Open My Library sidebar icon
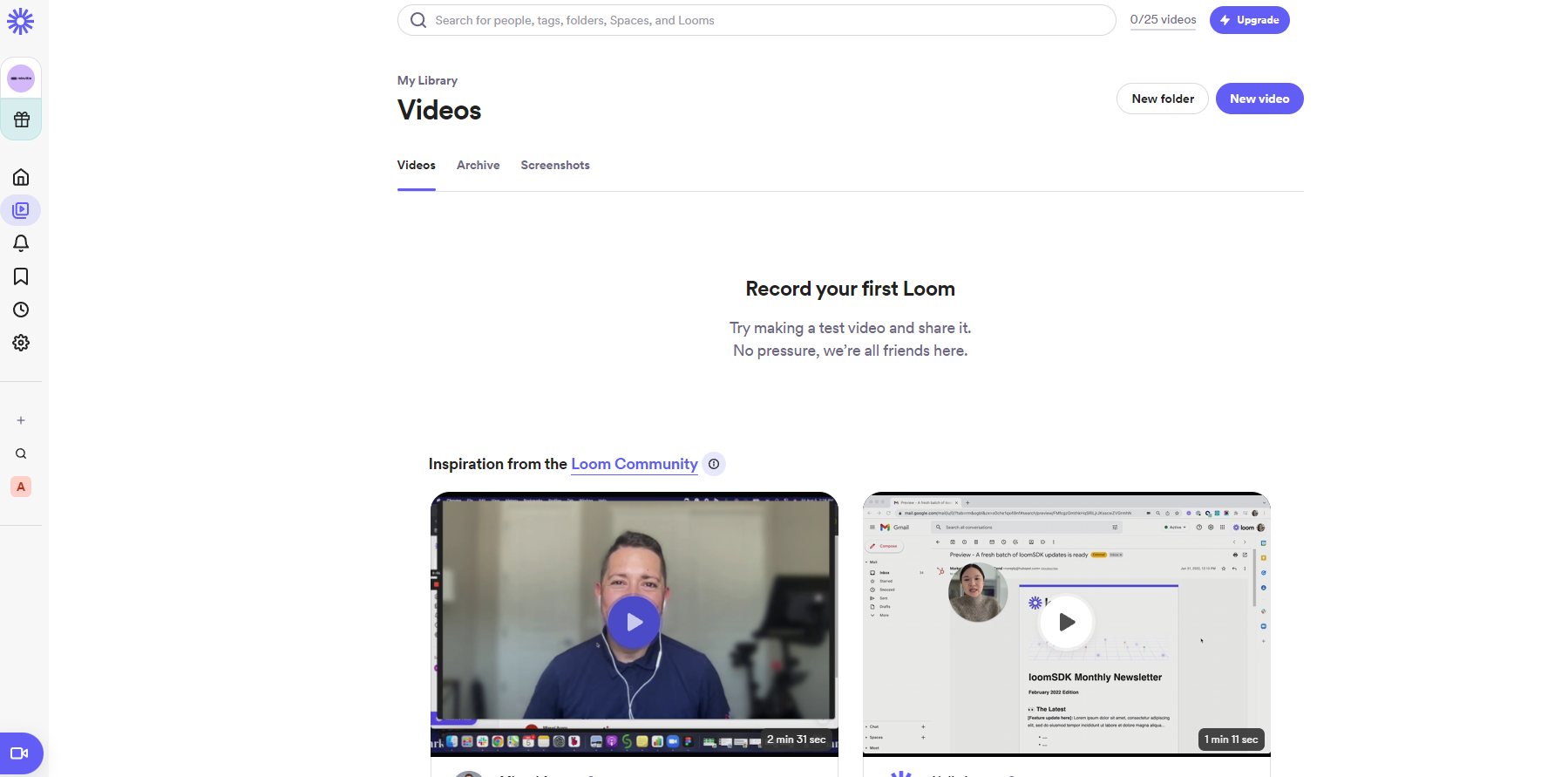1568x777 pixels. (21, 210)
